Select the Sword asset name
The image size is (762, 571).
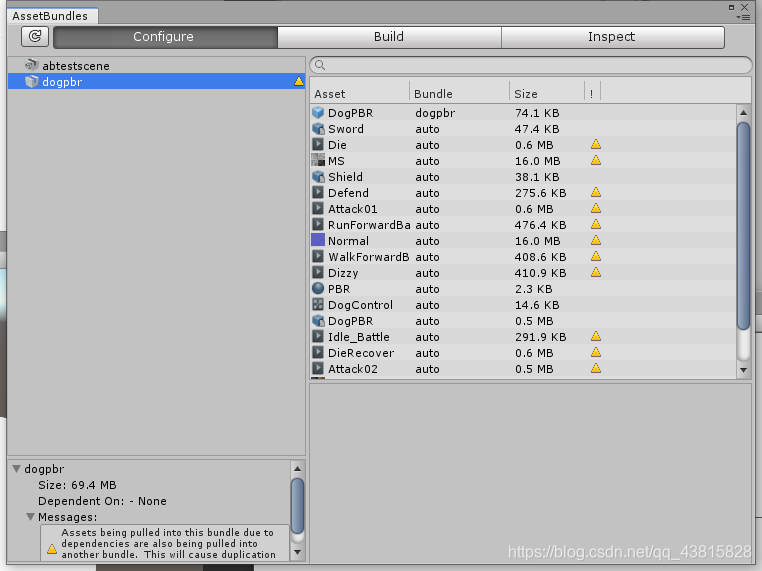(346, 129)
